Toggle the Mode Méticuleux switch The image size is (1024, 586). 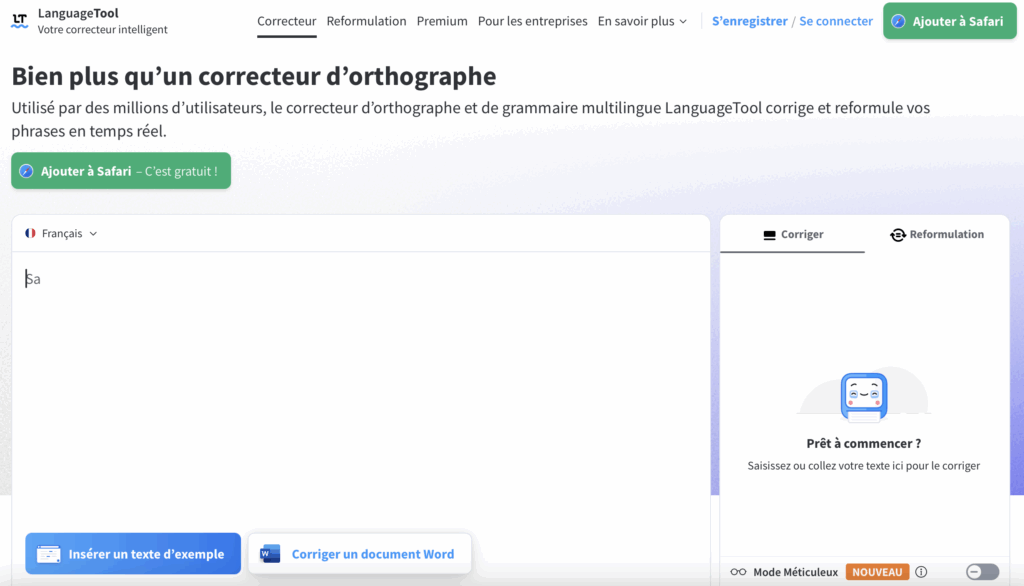pos(982,572)
